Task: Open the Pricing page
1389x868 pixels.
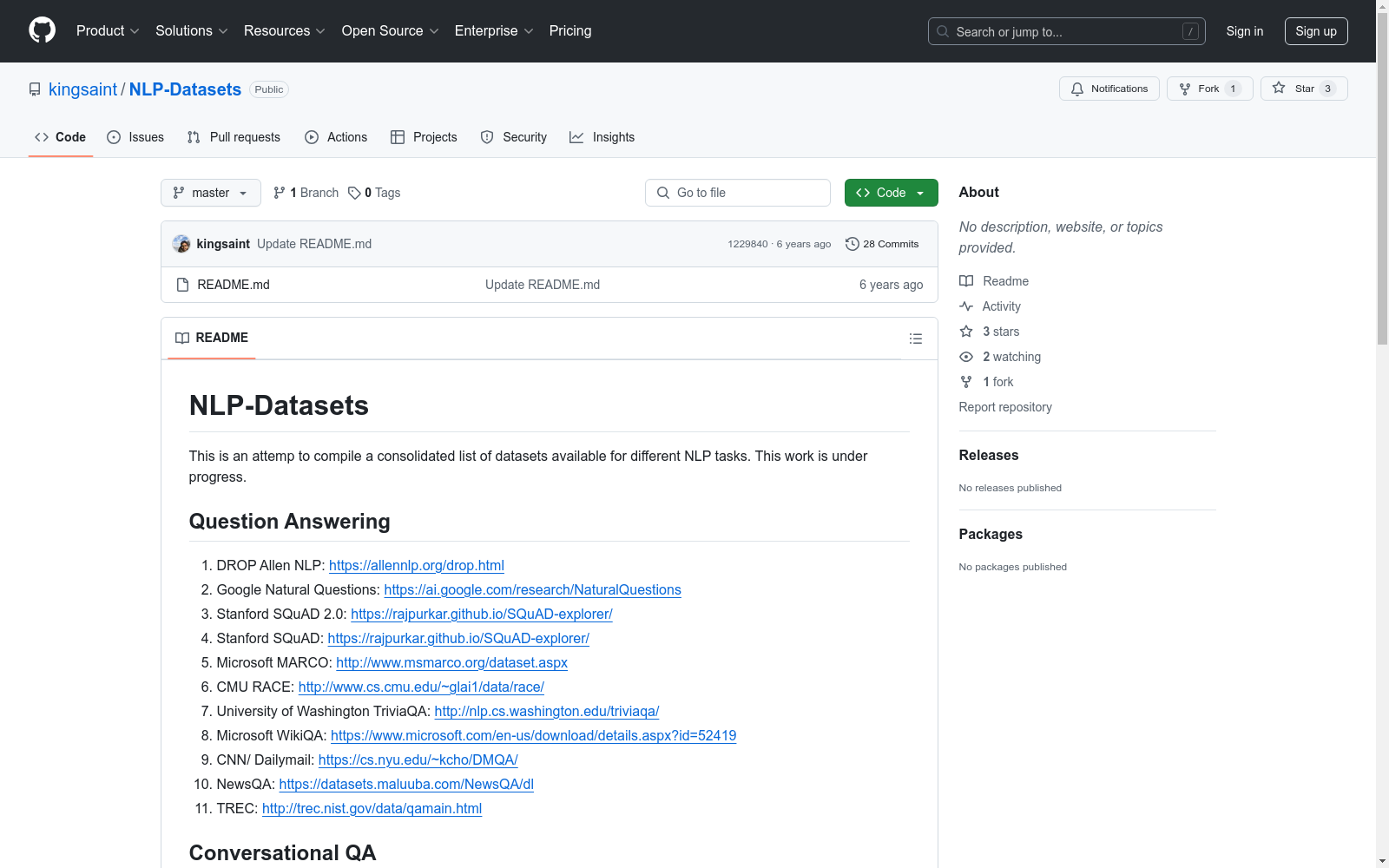Action: (x=570, y=31)
